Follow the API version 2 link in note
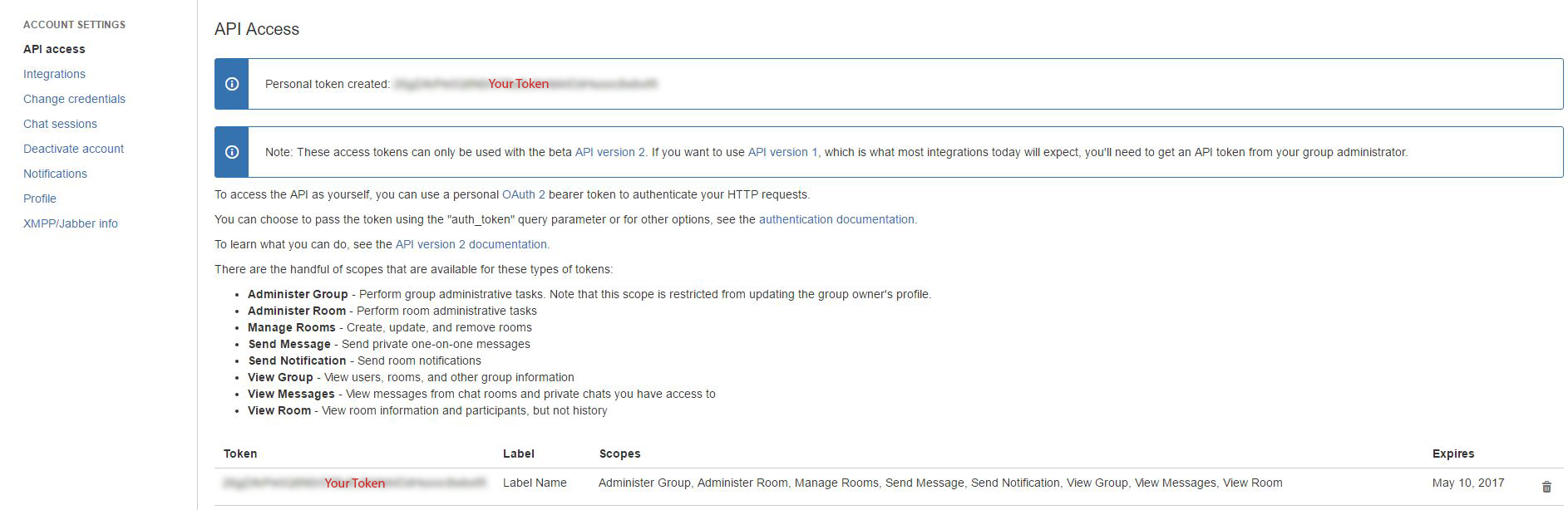Screen dimensions: 1568x510 pyautogui.click(x=610, y=152)
